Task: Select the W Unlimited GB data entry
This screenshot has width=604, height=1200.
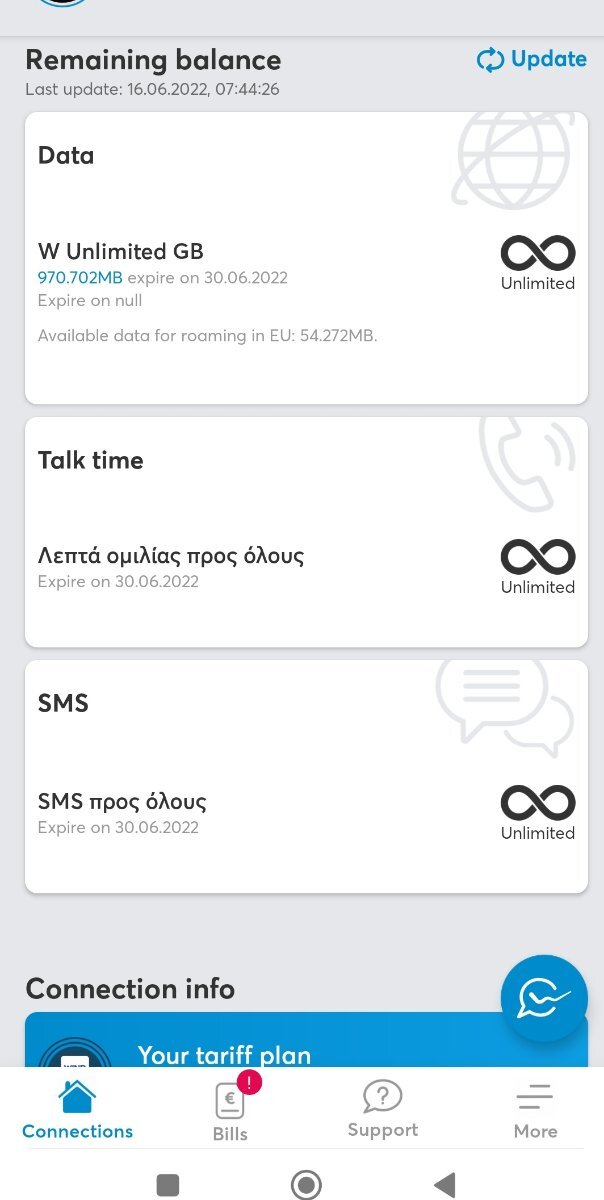Action: point(121,251)
